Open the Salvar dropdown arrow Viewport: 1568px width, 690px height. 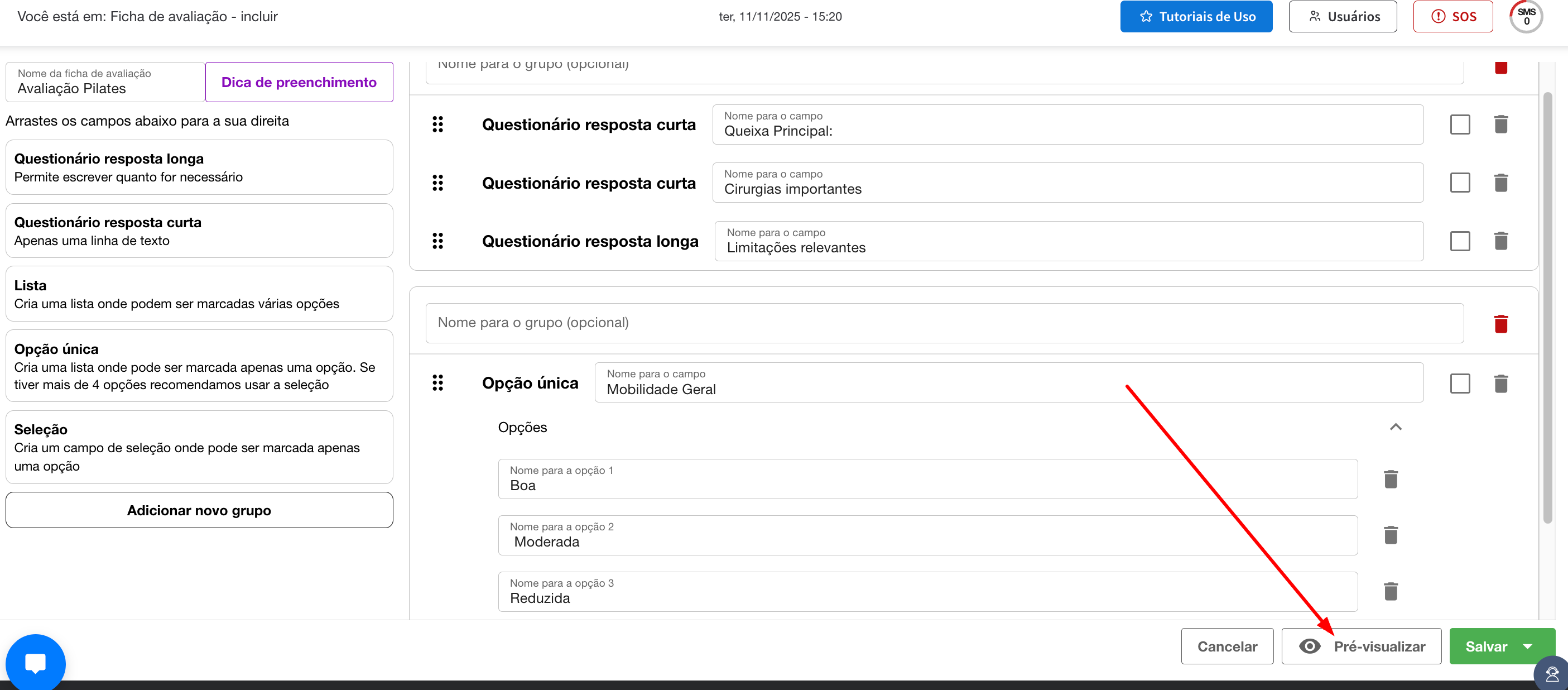pyautogui.click(x=1527, y=646)
